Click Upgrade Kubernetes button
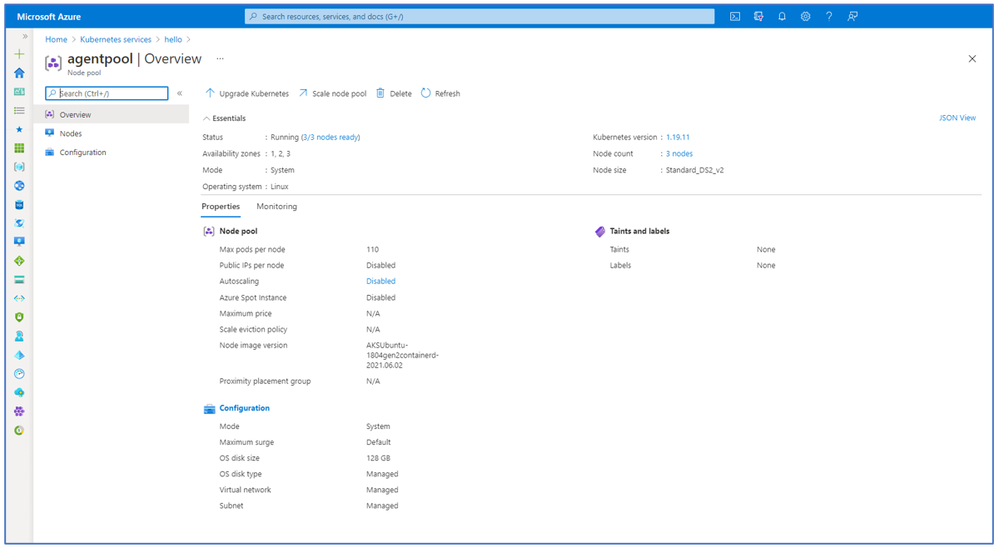The width and height of the screenshot is (999, 549). pyautogui.click(x=247, y=94)
